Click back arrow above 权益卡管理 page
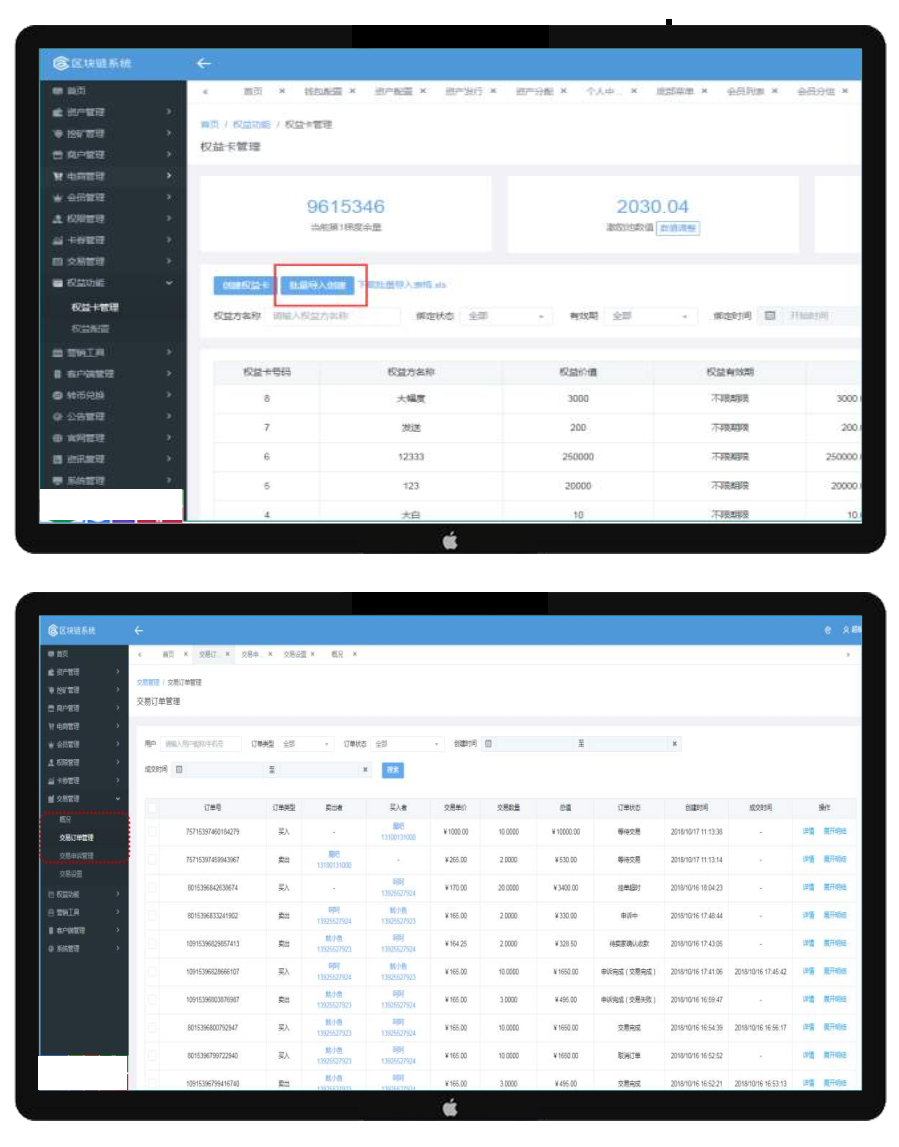The height and width of the screenshot is (1147, 899). pos(204,64)
